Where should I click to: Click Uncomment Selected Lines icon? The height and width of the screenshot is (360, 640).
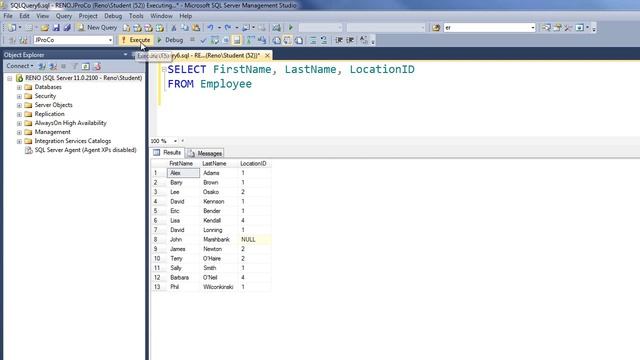point(324,40)
